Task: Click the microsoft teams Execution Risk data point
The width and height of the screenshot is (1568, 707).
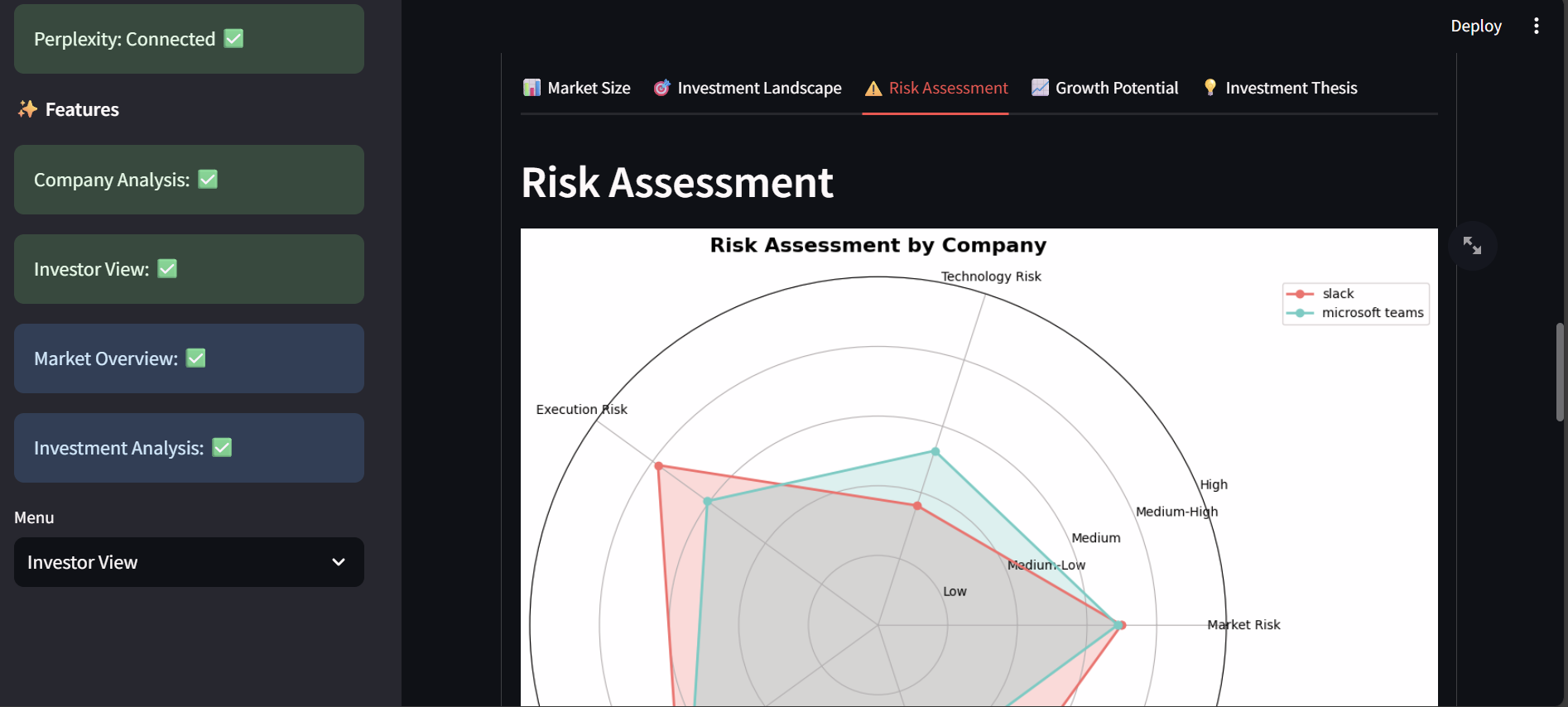Action: (x=707, y=502)
